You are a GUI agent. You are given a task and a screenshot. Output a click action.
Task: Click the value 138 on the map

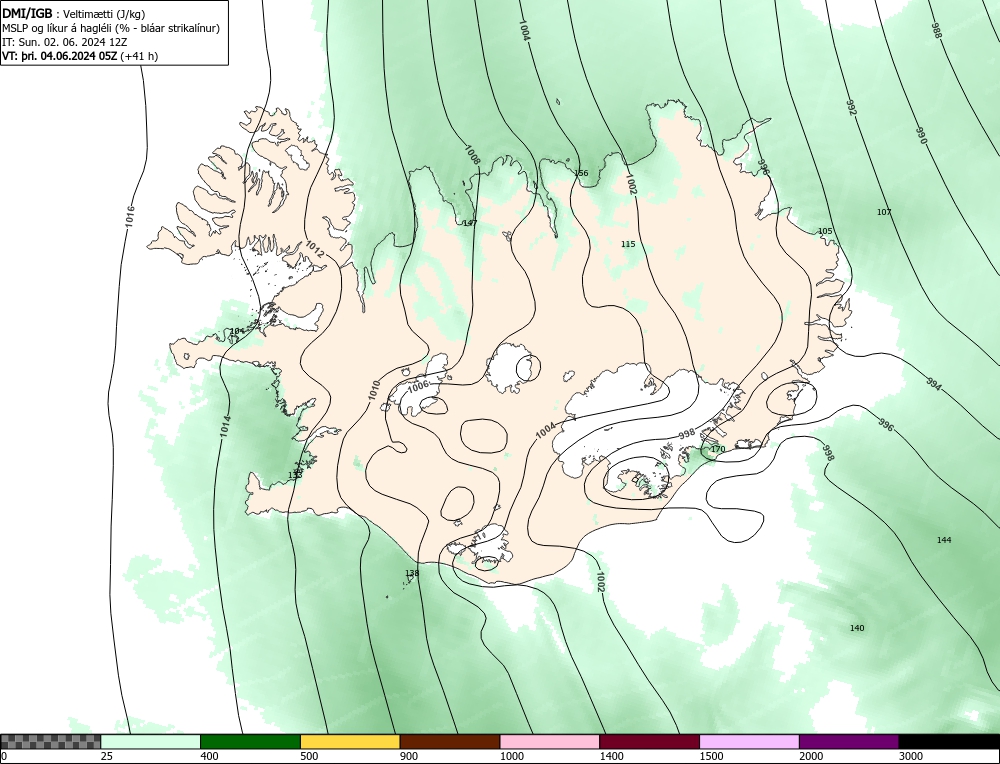(412, 573)
